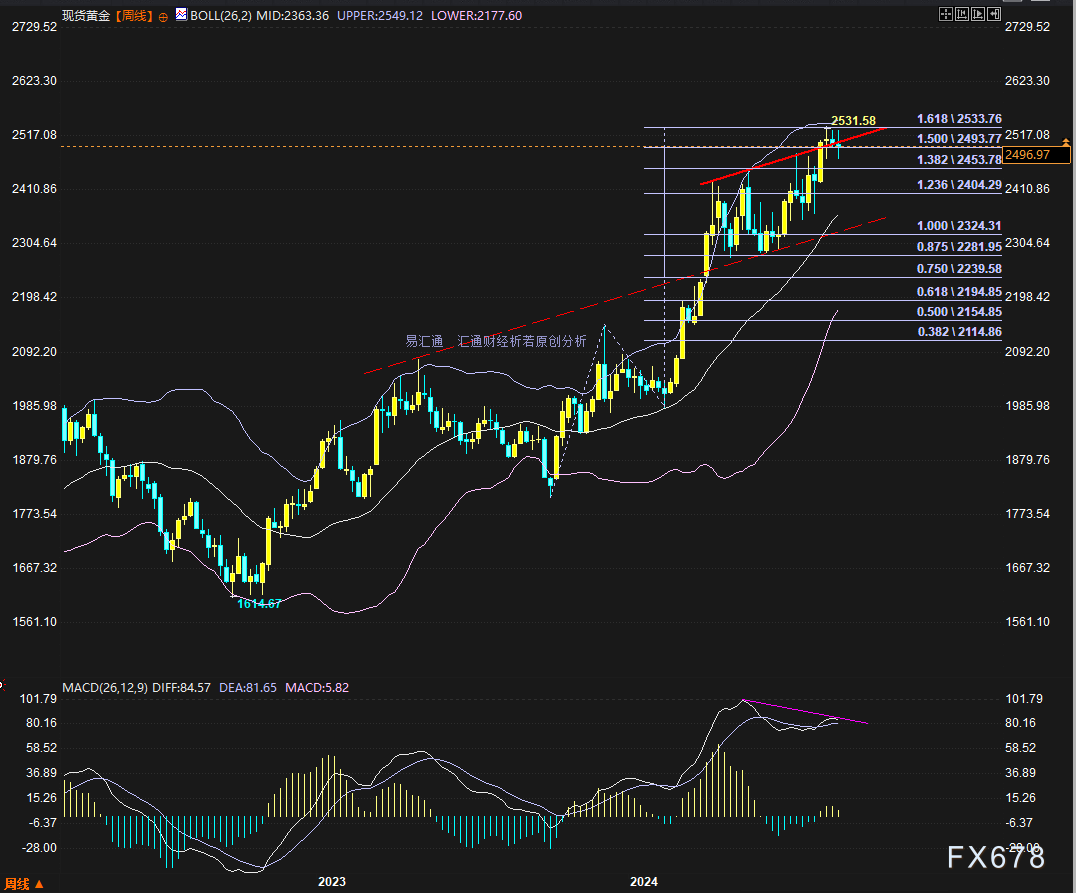Select the 现货黄金 symbol title
Screen dimensions: 1076x893
86,15
